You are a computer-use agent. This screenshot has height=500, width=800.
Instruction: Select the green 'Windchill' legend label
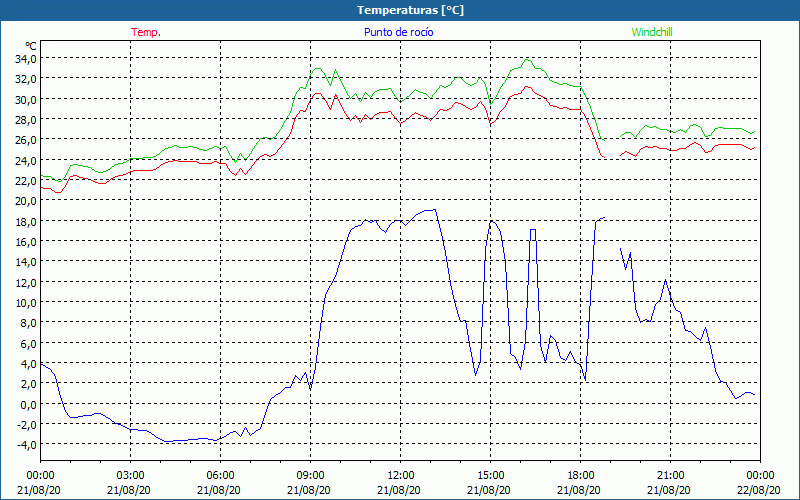pos(652,32)
